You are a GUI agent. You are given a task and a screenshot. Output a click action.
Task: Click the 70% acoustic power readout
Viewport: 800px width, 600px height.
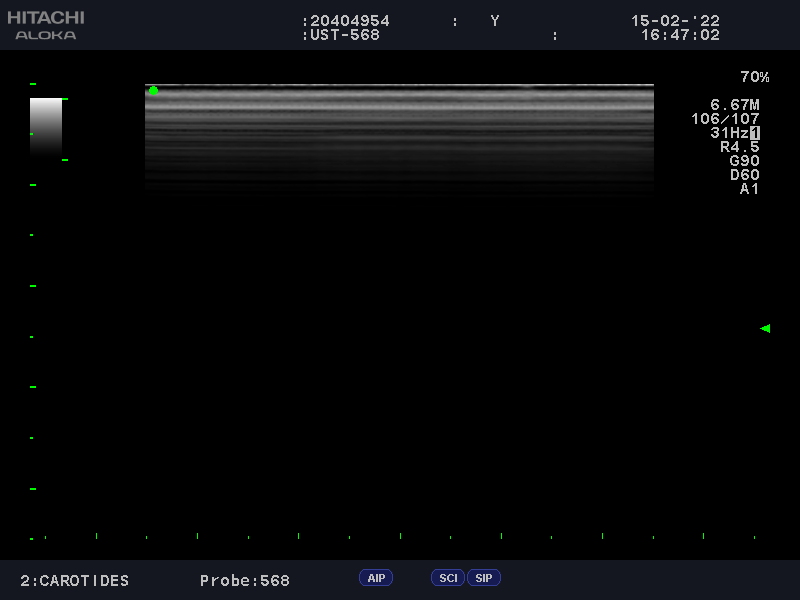(754, 77)
